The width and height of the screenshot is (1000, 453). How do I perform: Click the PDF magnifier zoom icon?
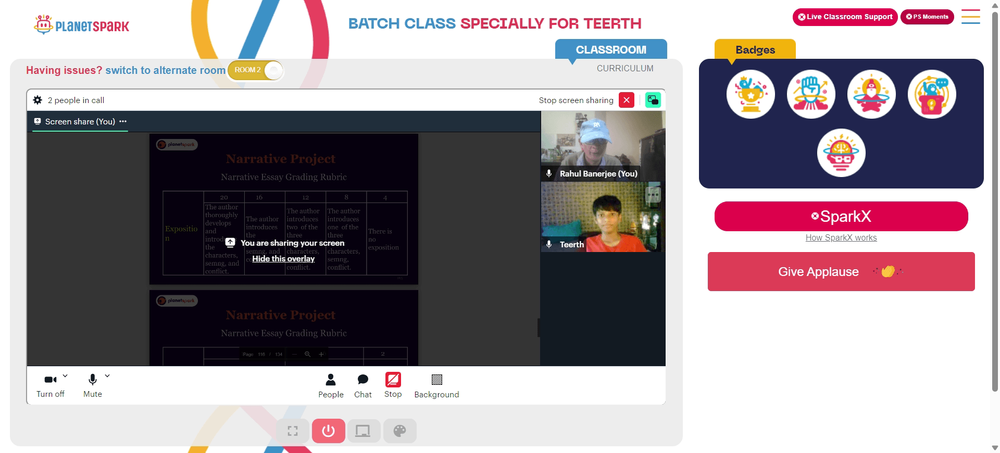point(307,354)
